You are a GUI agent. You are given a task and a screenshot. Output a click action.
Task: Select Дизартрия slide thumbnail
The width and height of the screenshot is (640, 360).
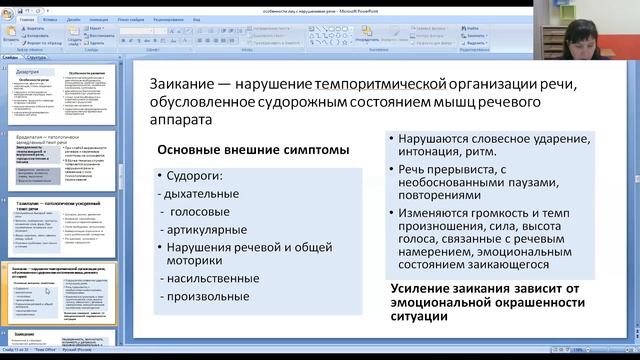click(62, 95)
